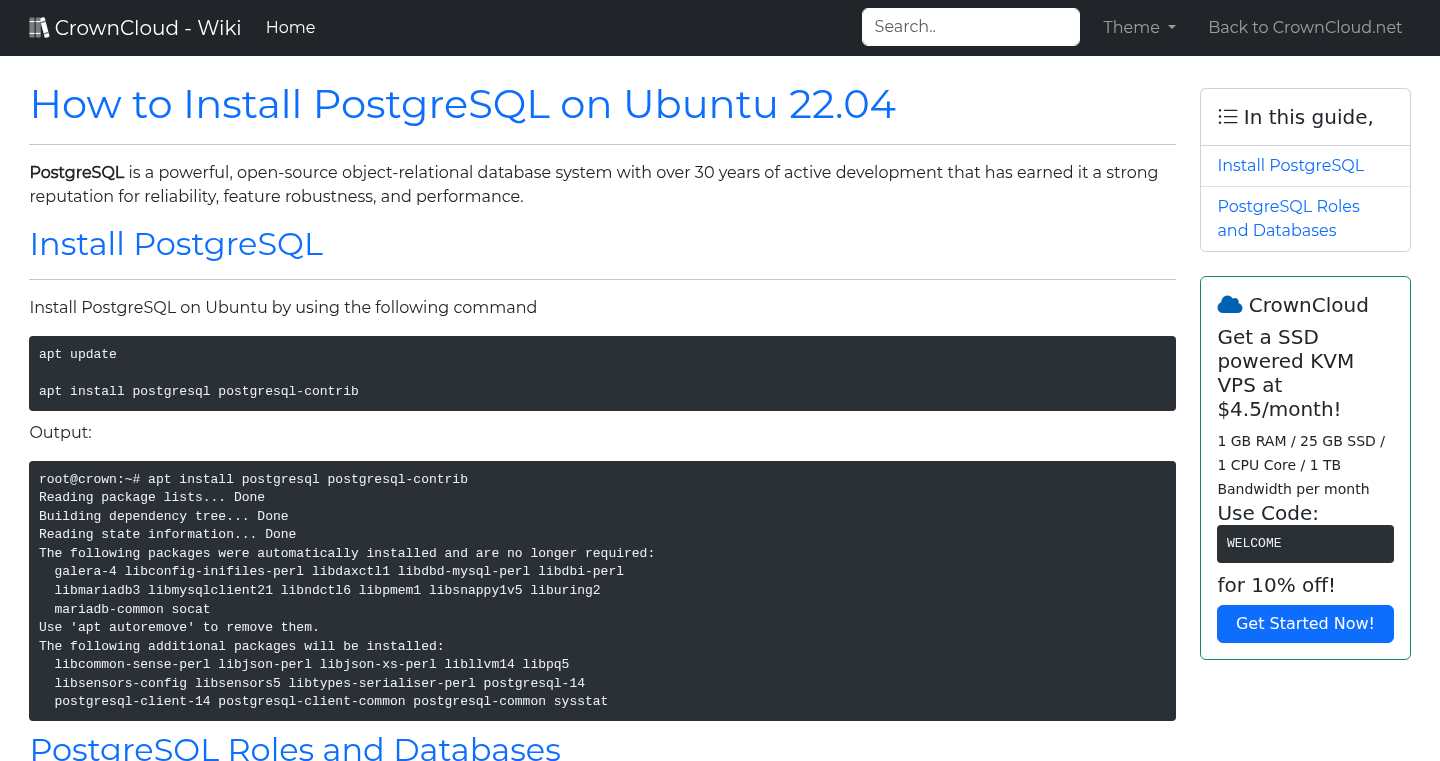Click the Theme dropdown caret
This screenshot has width=1440, height=761.
click(1170, 28)
